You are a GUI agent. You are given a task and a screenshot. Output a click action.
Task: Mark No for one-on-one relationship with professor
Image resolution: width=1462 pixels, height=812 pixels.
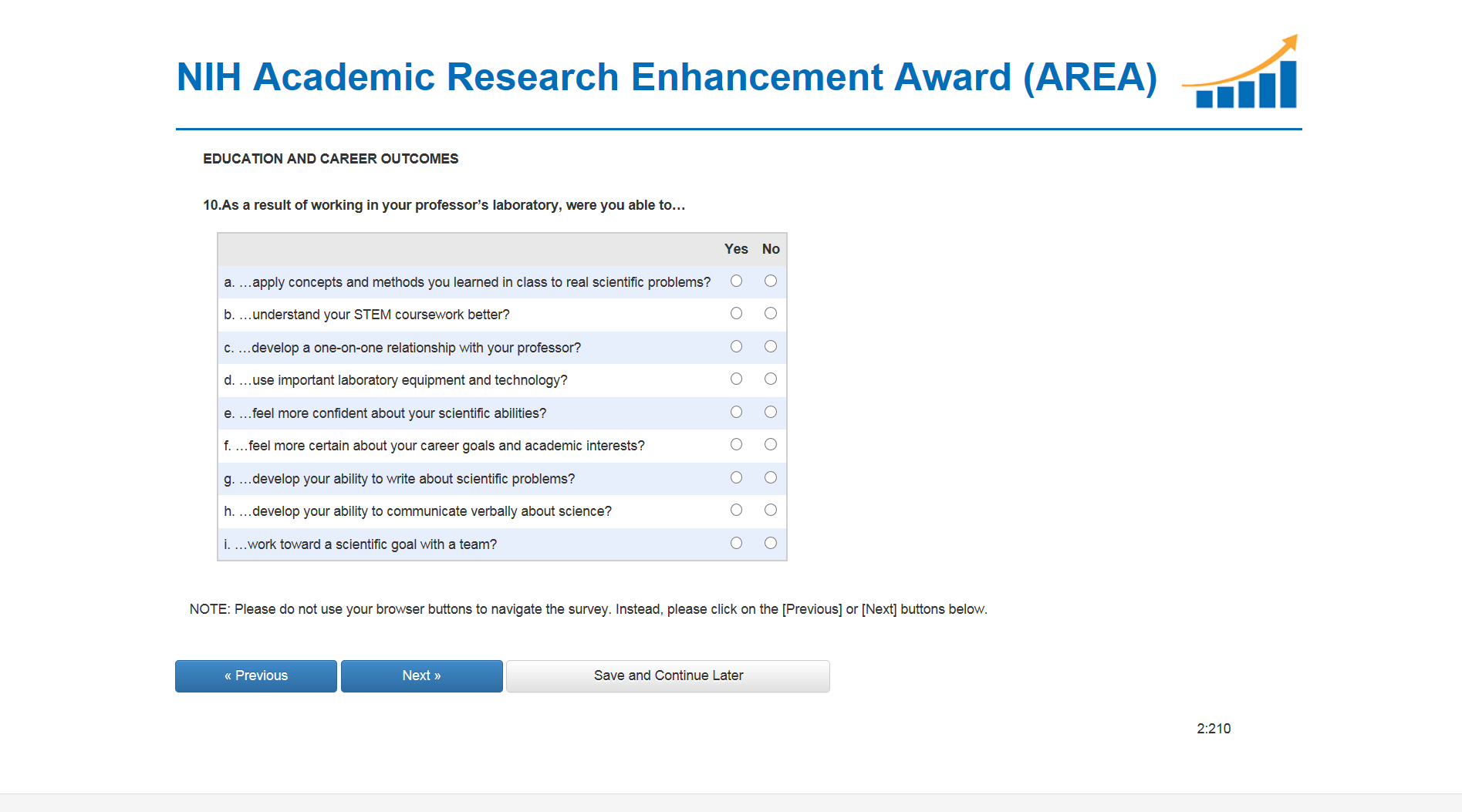(x=770, y=347)
